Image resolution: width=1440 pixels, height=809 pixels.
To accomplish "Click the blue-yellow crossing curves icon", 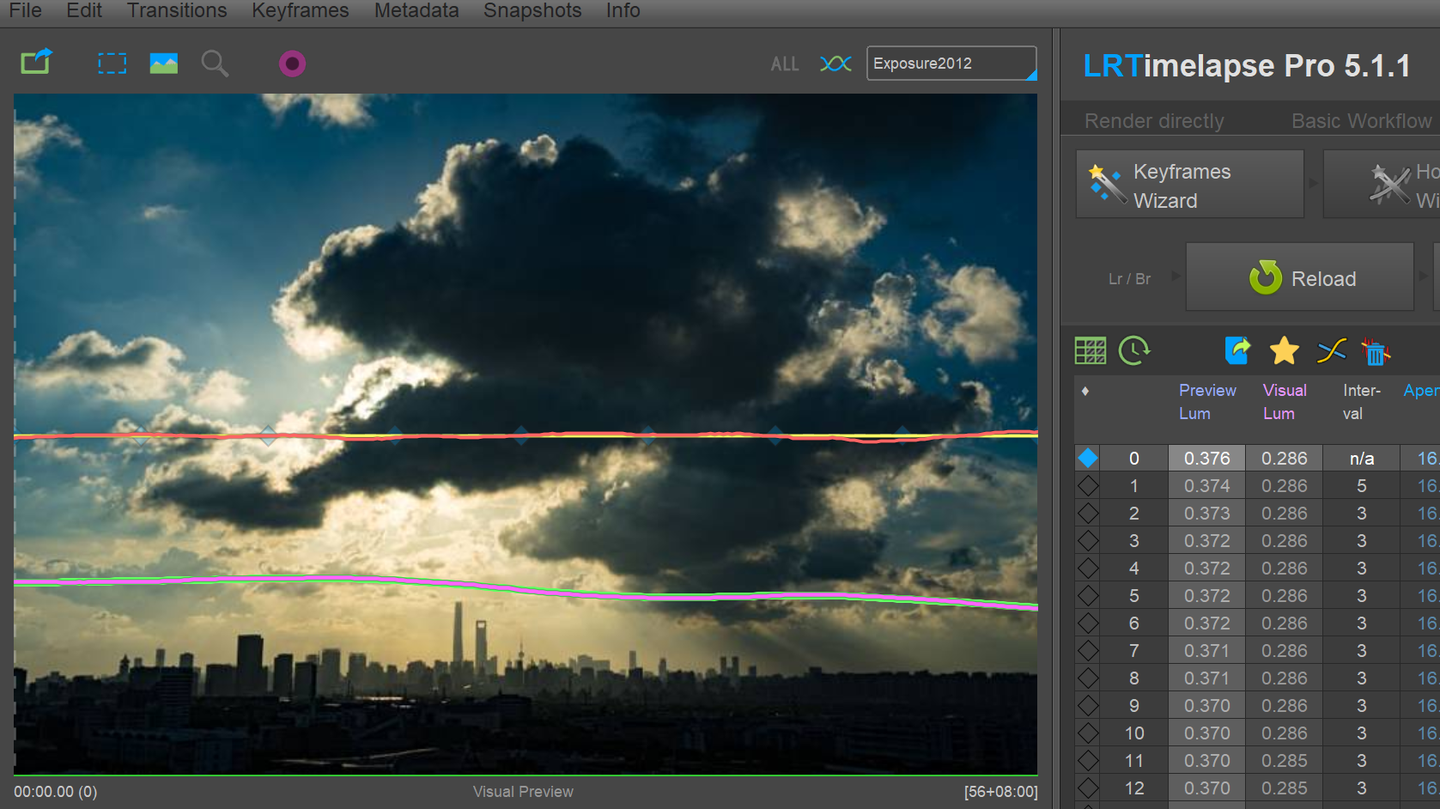I will click(x=1331, y=351).
